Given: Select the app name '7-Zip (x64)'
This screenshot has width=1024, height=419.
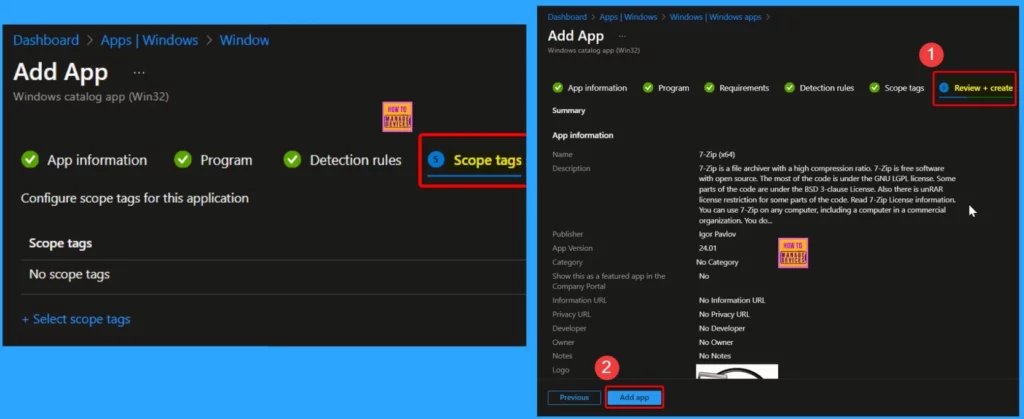Looking at the screenshot, I should tap(718, 155).
